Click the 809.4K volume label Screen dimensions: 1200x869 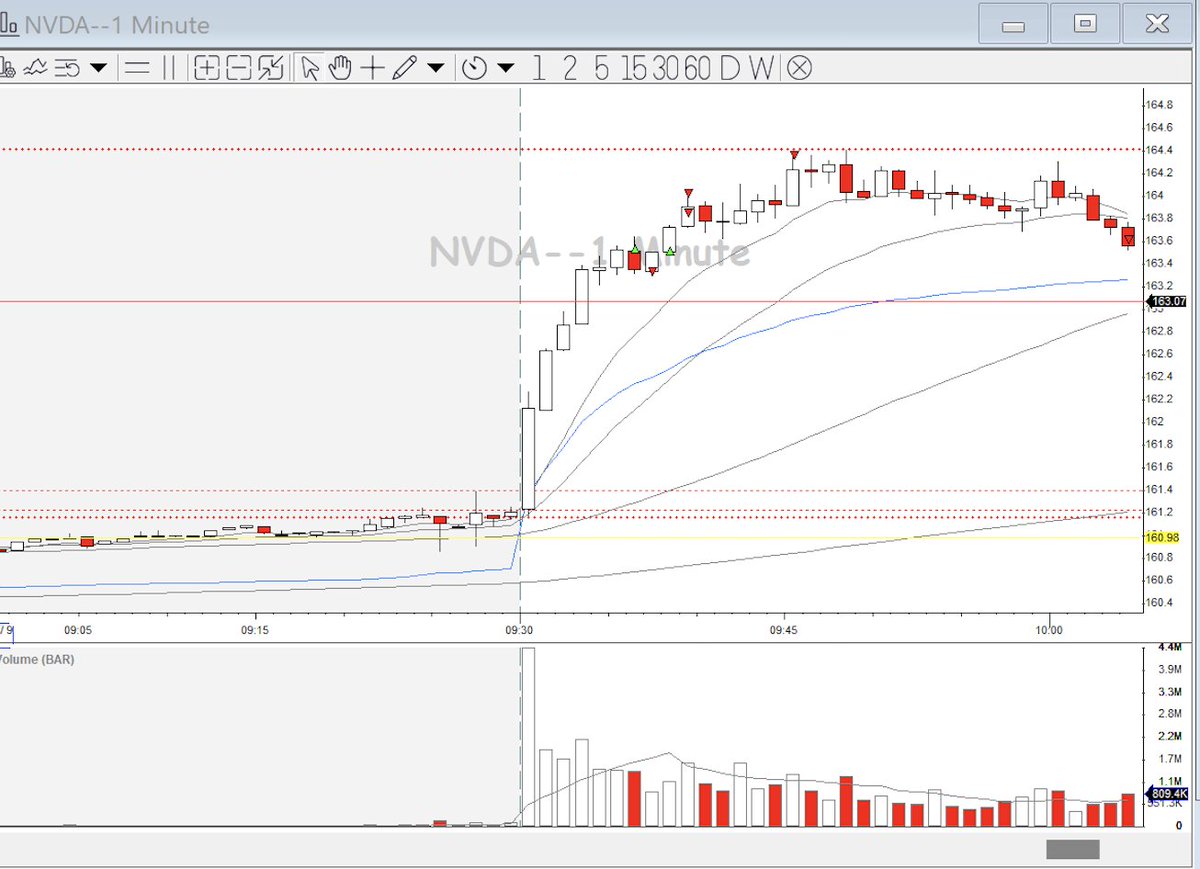[1166, 794]
